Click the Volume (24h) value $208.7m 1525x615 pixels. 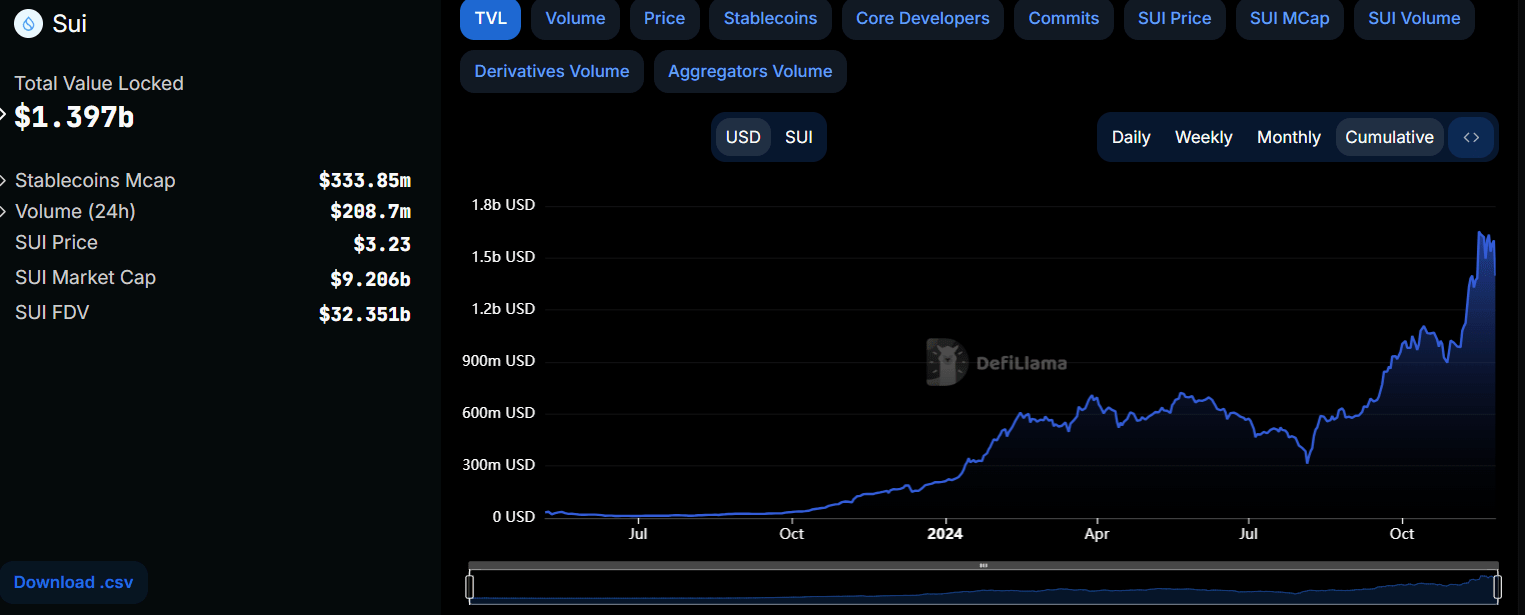point(371,212)
